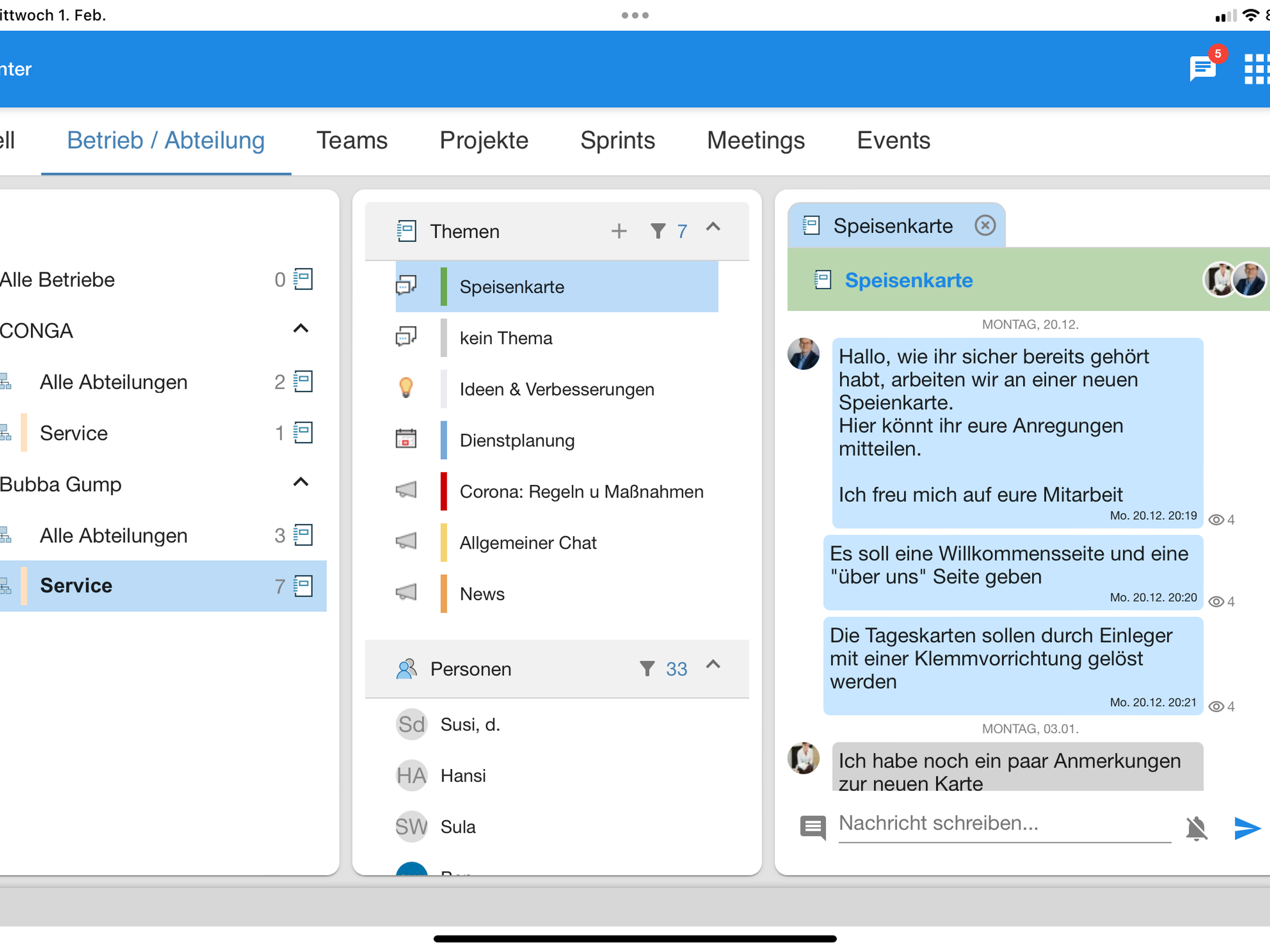Click the notebook icon in Speisenkarte green header
The width and height of the screenshot is (1270, 952).
point(823,280)
